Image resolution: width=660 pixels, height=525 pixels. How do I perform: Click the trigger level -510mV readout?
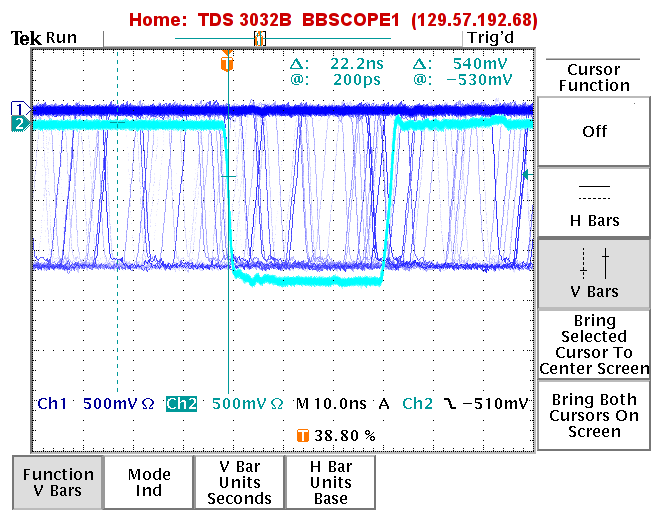495,404
